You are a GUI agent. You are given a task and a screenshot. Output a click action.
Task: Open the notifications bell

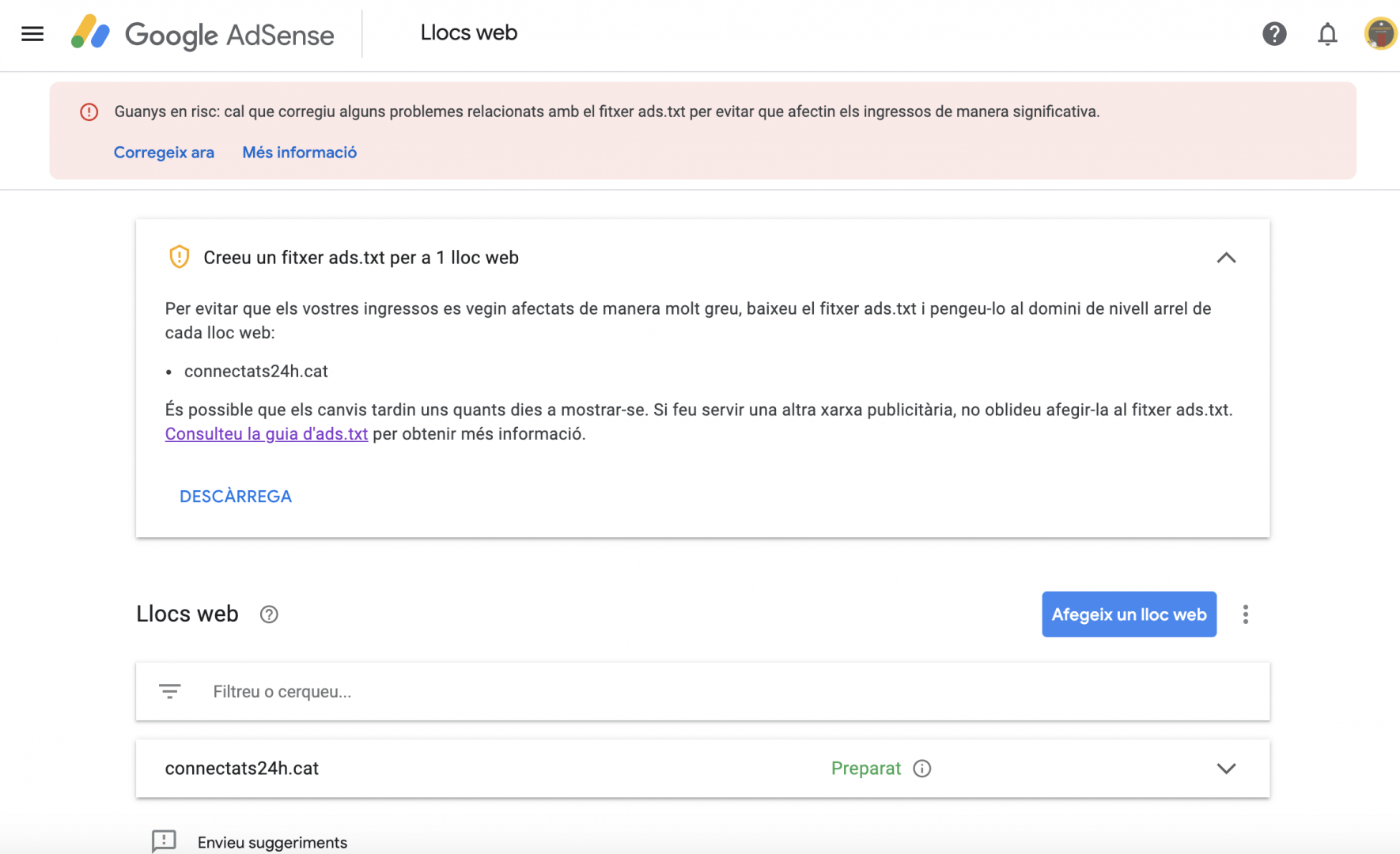pos(1327,34)
